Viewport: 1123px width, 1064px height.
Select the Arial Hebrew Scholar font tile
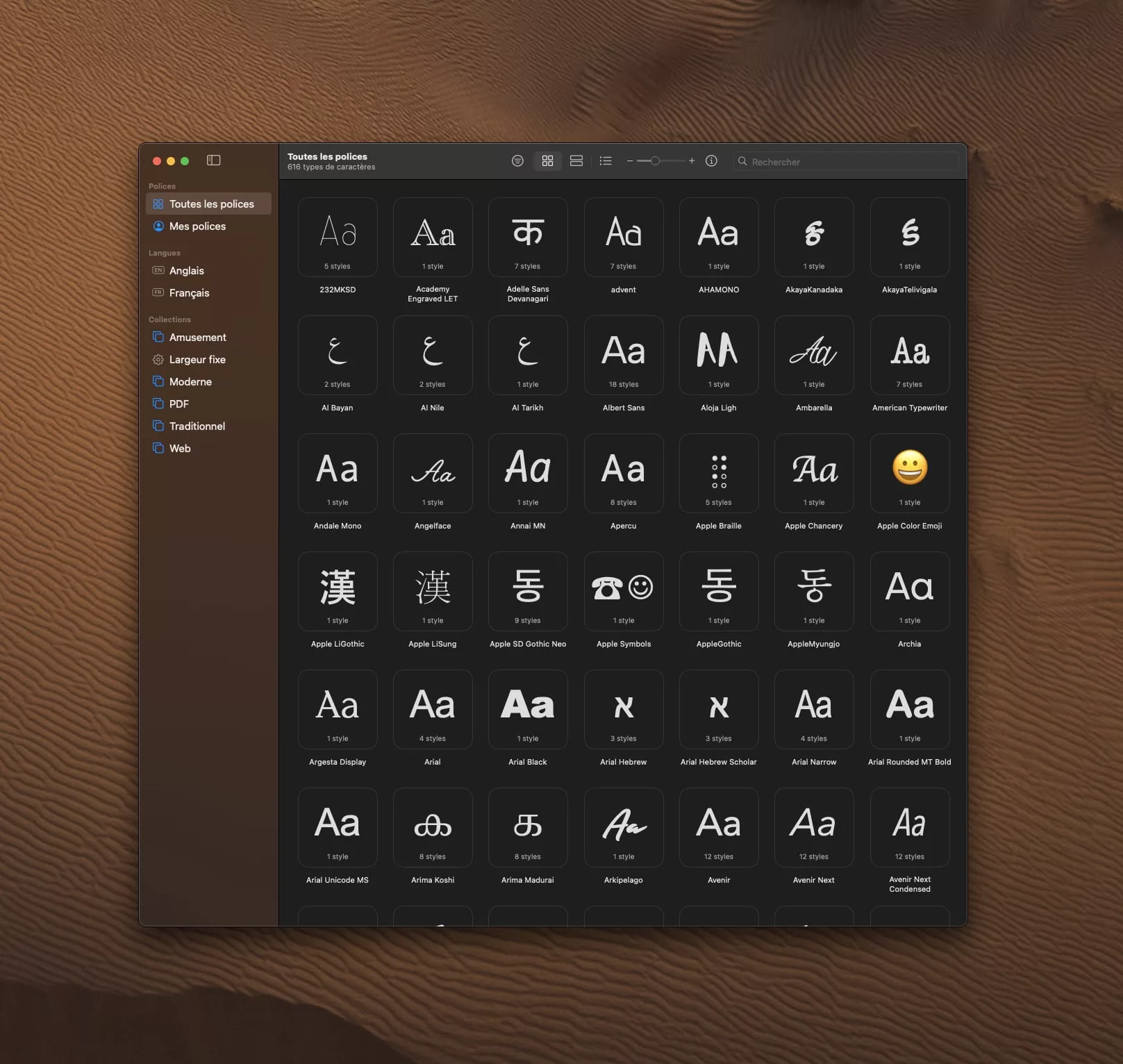pyautogui.click(x=719, y=709)
